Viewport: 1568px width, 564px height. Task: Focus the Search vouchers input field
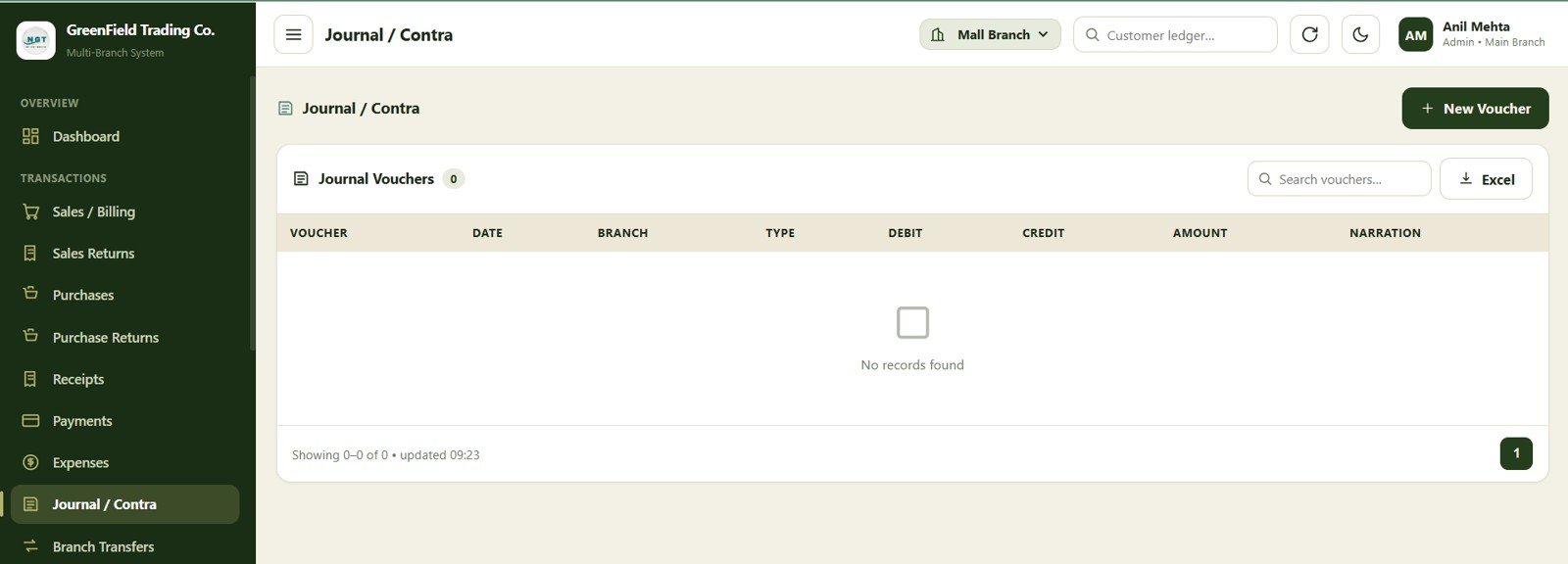(1339, 179)
